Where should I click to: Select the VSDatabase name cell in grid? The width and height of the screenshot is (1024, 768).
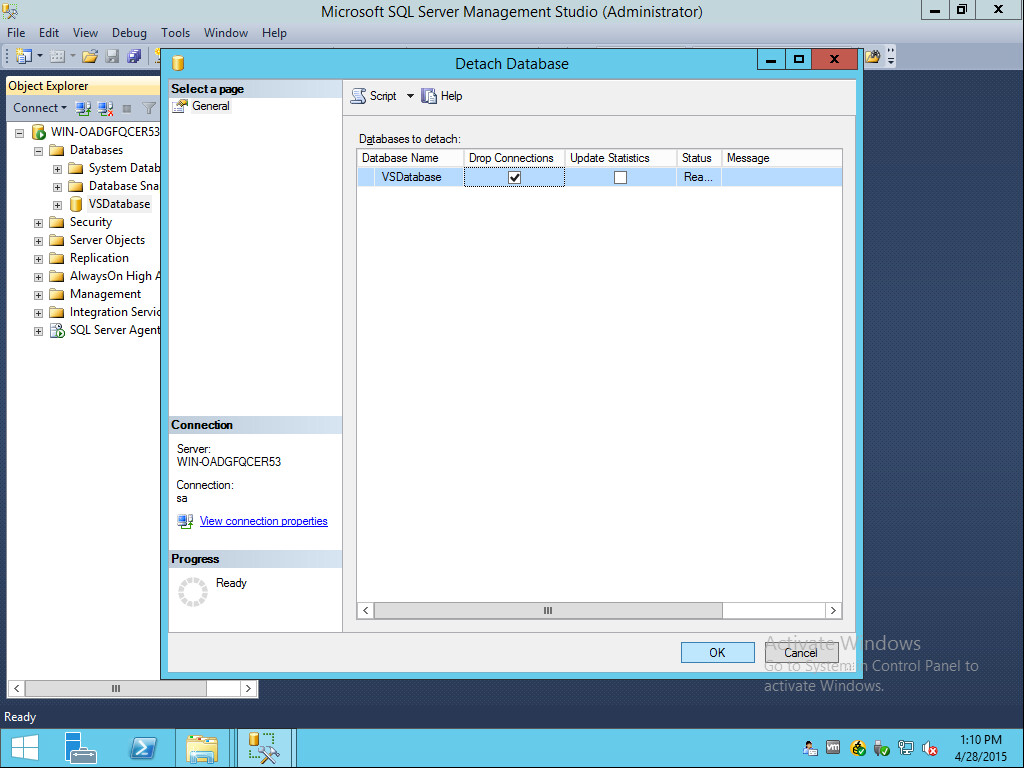pyautogui.click(x=411, y=177)
